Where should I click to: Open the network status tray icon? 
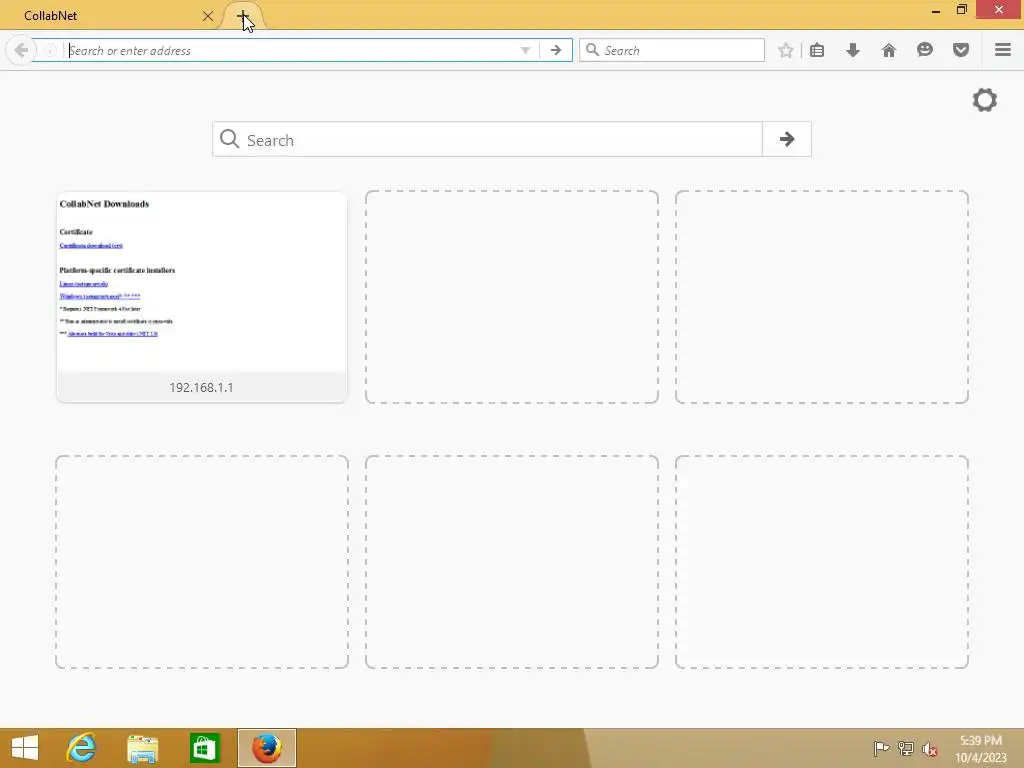(906, 748)
